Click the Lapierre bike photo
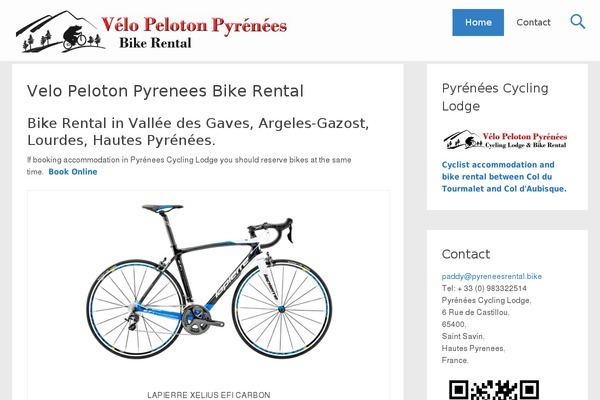Screen dimensions: 600x400 pyautogui.click(x=208, y=283)
